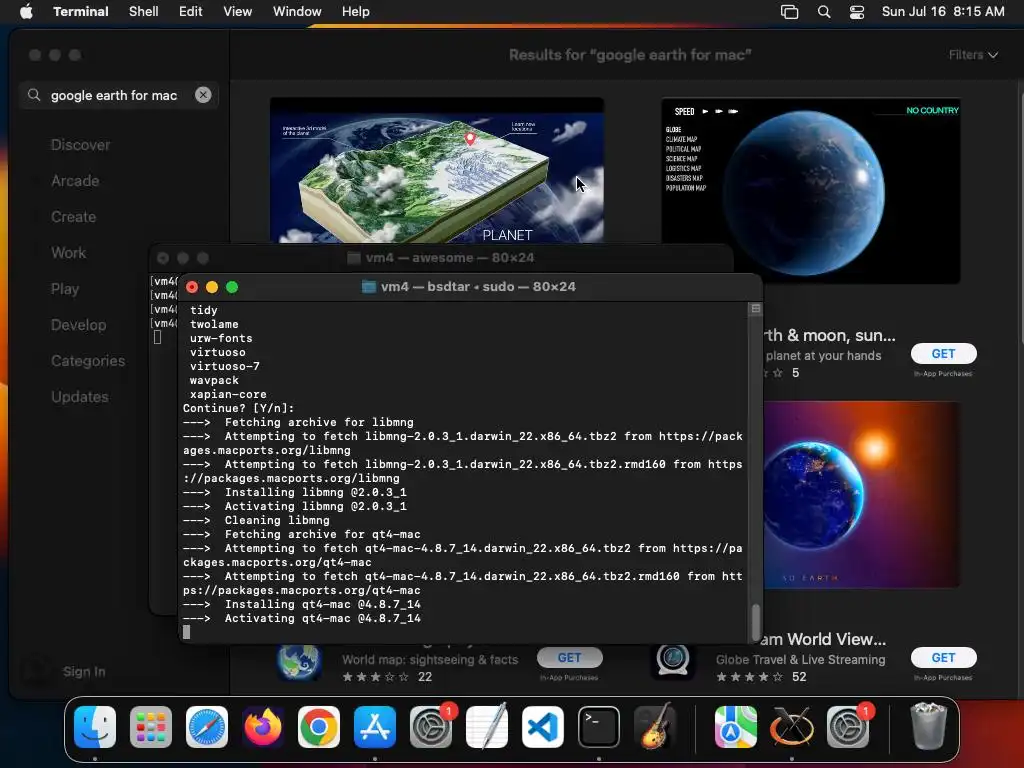Click the 'xapian-core' line in terminal

click(228, 394)
